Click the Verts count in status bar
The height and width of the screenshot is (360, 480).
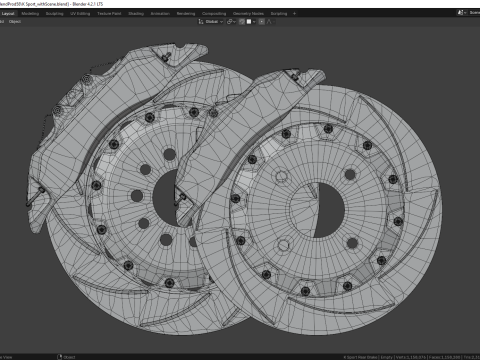411,357
